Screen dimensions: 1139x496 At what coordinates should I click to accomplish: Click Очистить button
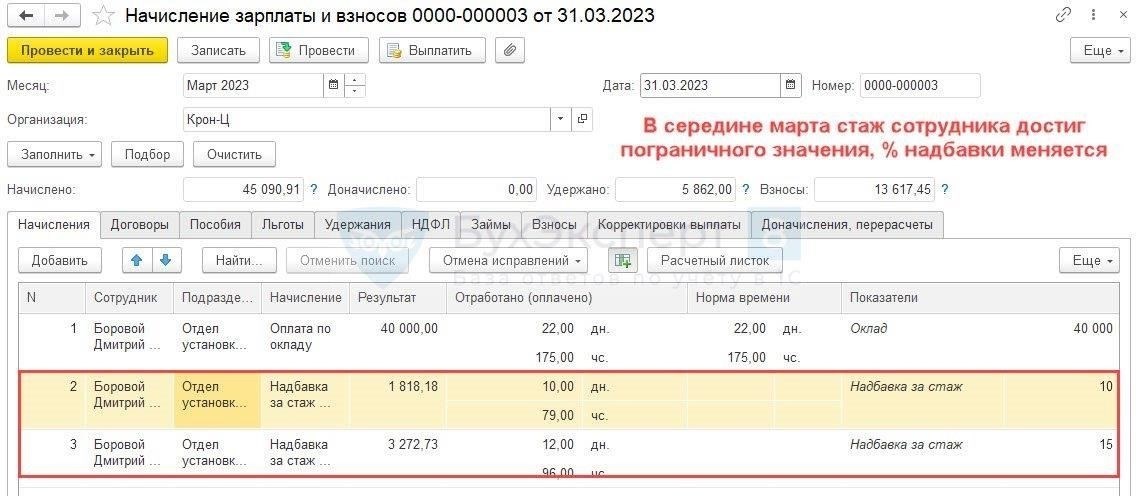click(x=234, y=155)
